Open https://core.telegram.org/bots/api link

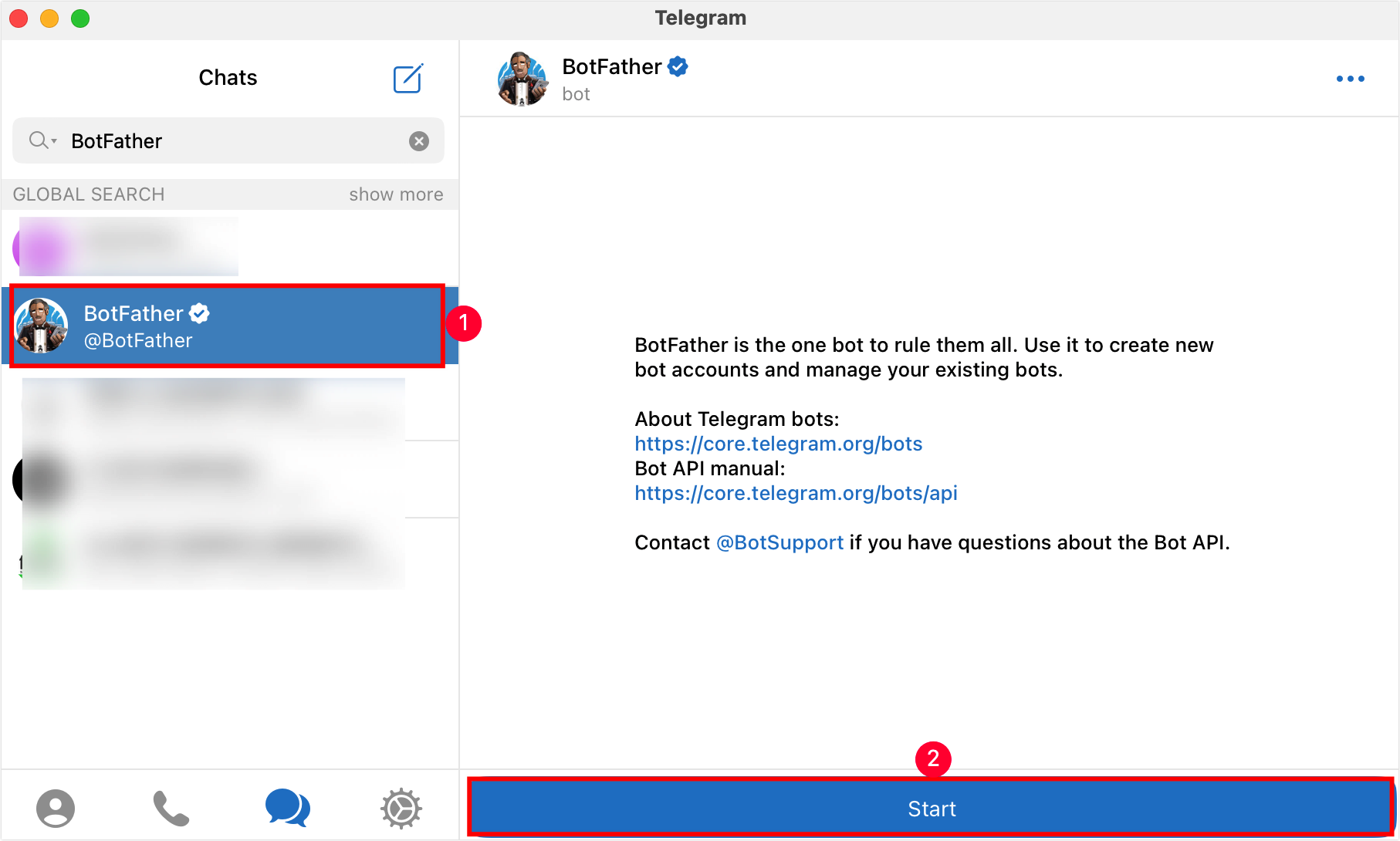pyautogui.click(x=796, y=493)
